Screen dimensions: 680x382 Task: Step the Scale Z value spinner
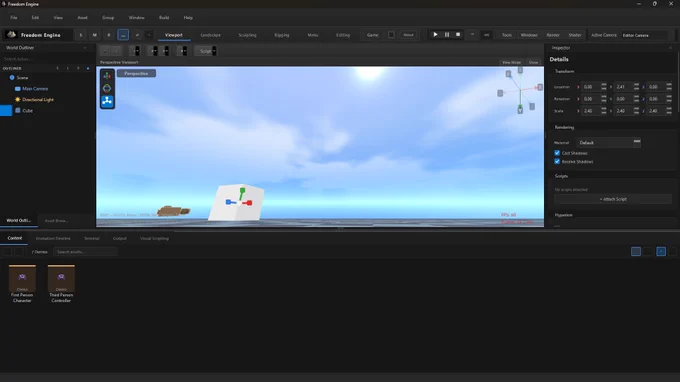click(x=669, y=111)
